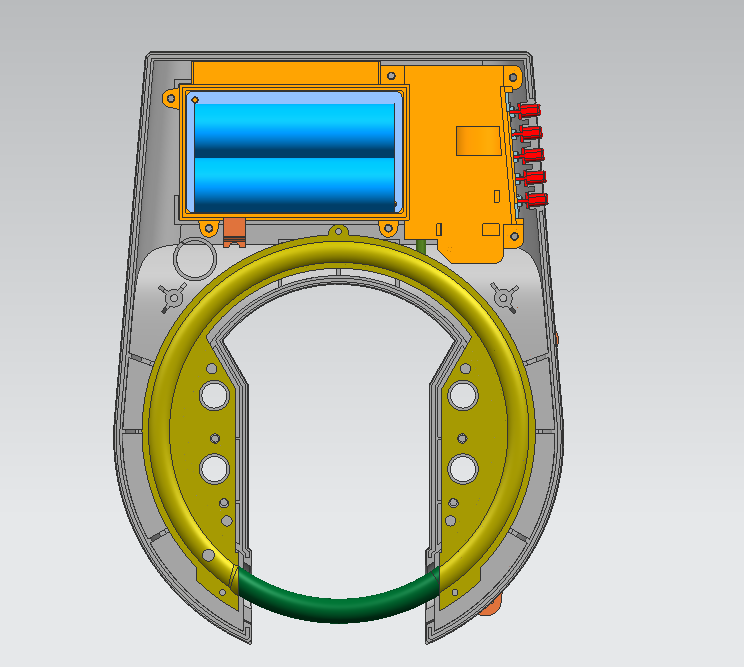Click the small orange clip below battery
This screenshot has height=667, width=744.
pyautogui.click(x=235, y=229)
